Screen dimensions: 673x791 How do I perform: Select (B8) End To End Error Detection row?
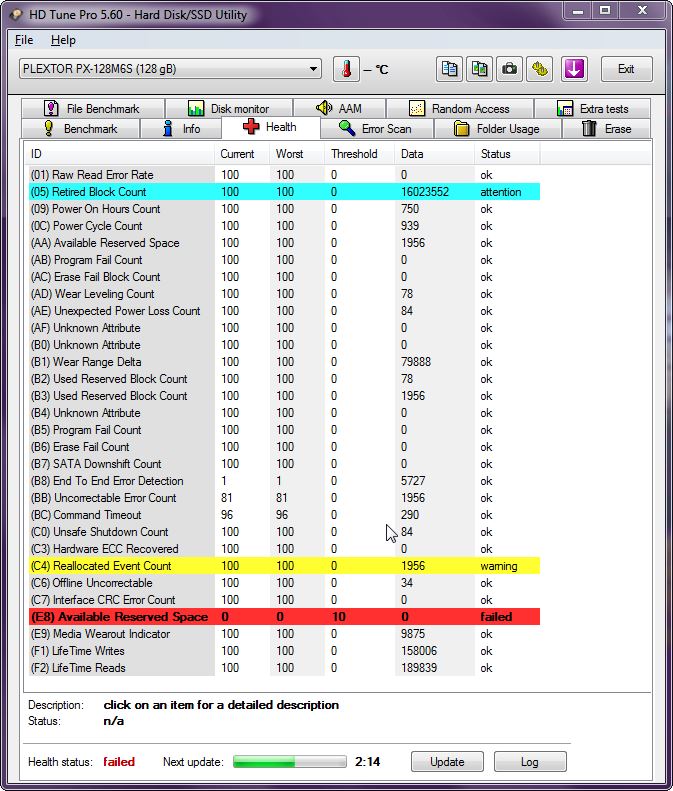(x=285, y=481)
